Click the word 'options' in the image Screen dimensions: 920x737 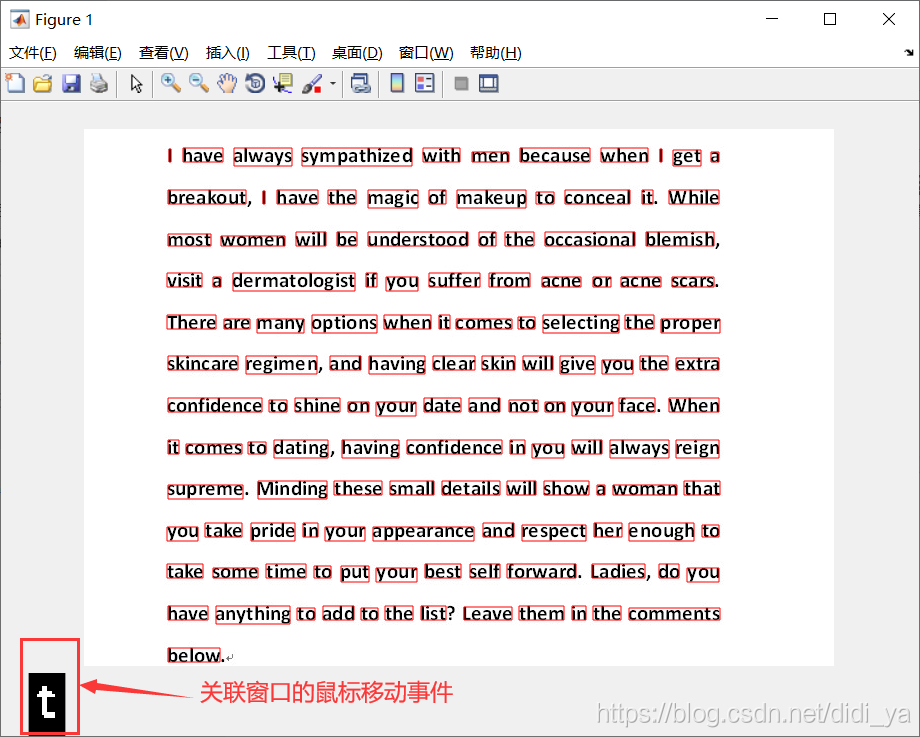[344, 323]
